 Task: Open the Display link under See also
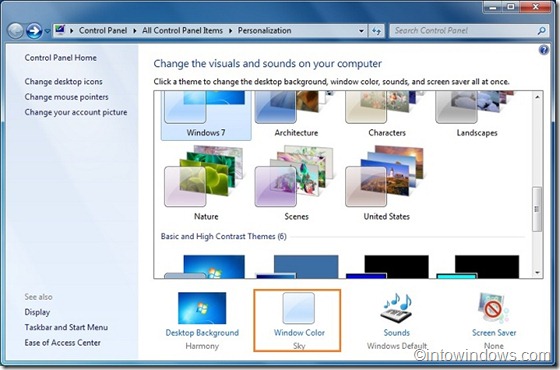click(37, 312)
